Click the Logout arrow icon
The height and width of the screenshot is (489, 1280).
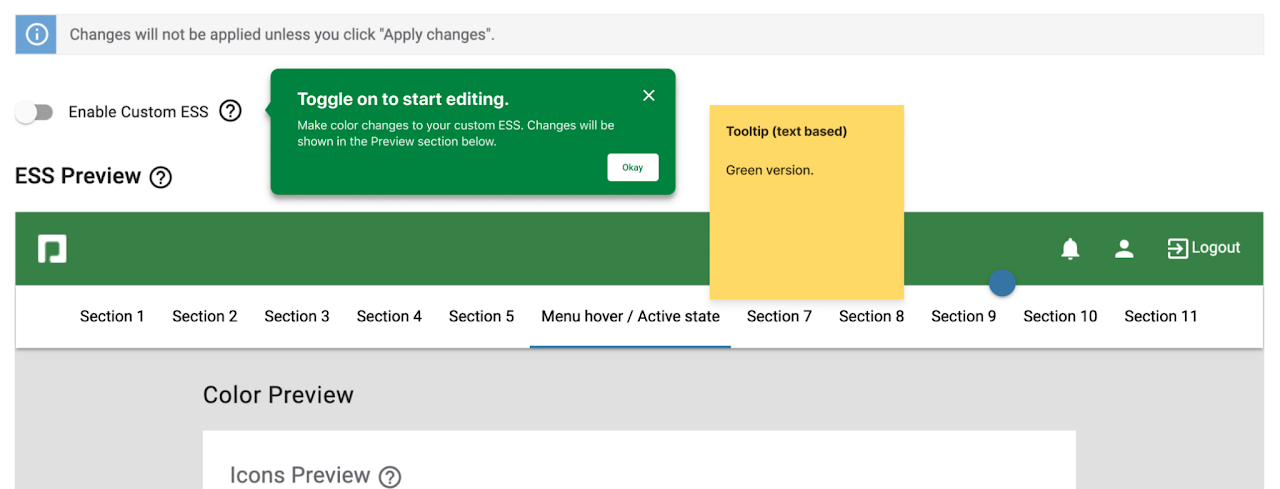click(1178, 249)
